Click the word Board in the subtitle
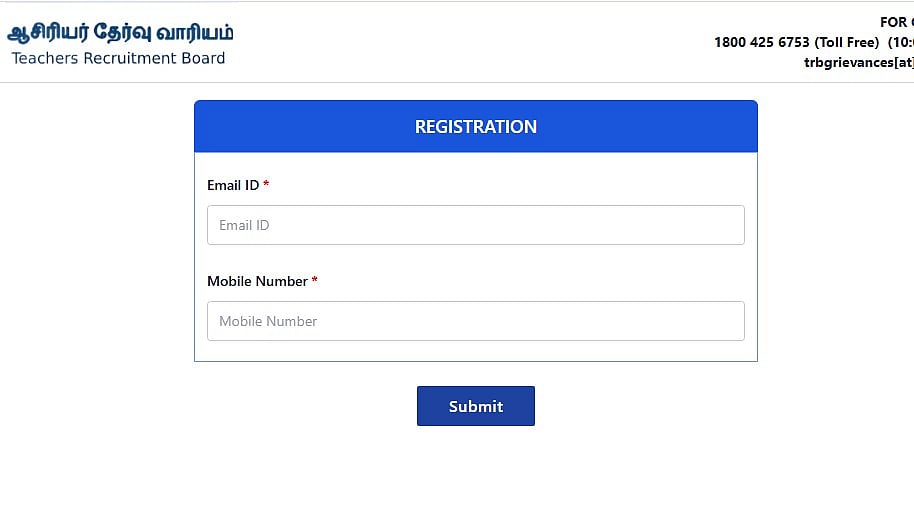 click(x=205, y=58)
